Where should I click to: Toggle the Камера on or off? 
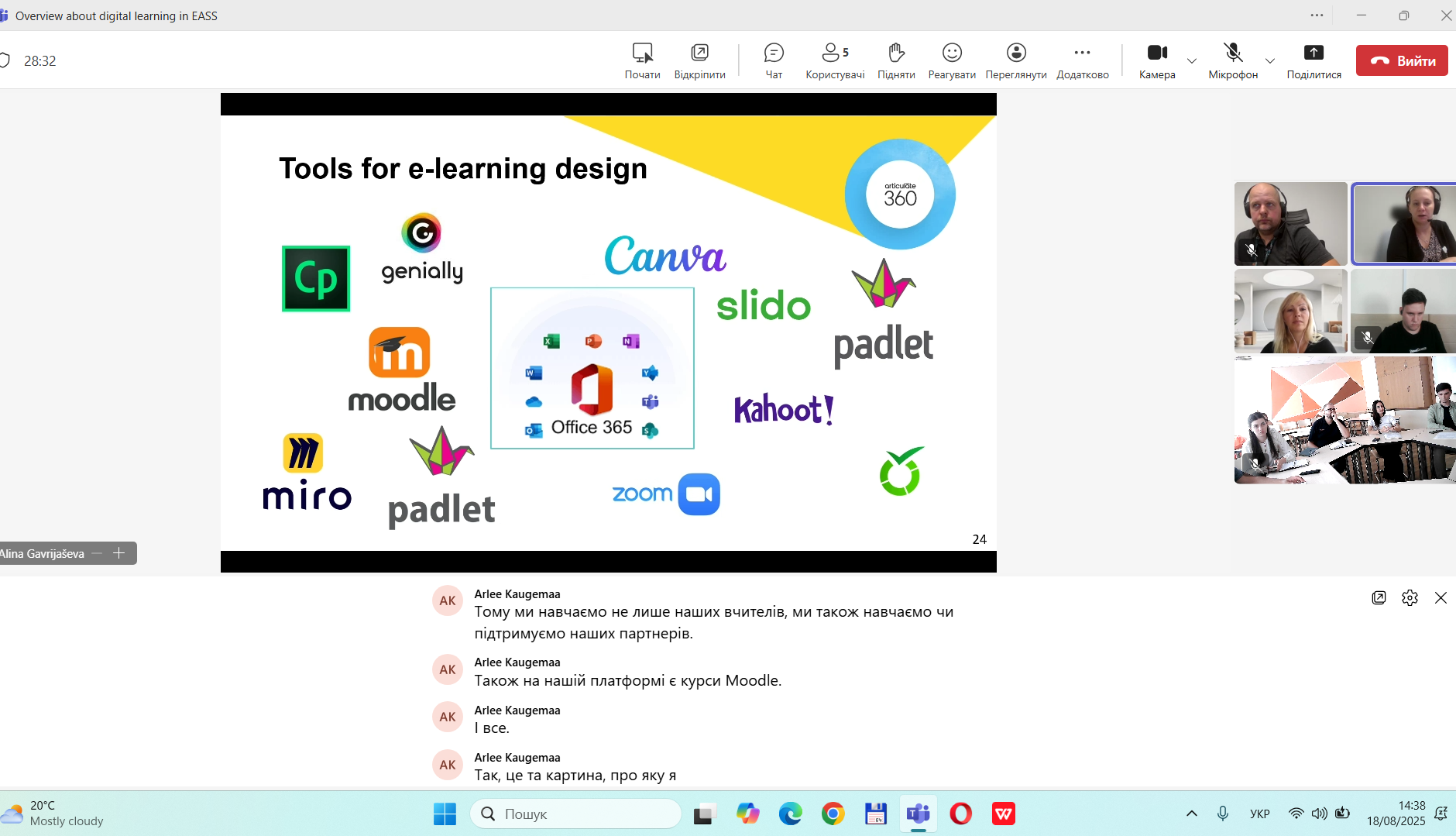[1157, 60]
